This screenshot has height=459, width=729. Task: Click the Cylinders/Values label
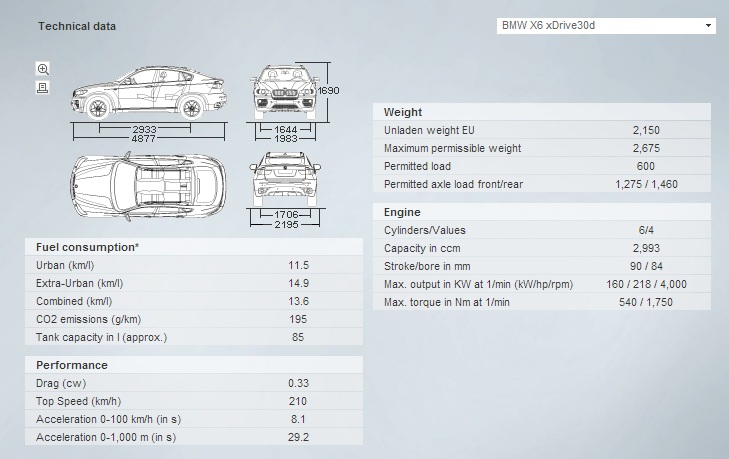coord(424,230)
